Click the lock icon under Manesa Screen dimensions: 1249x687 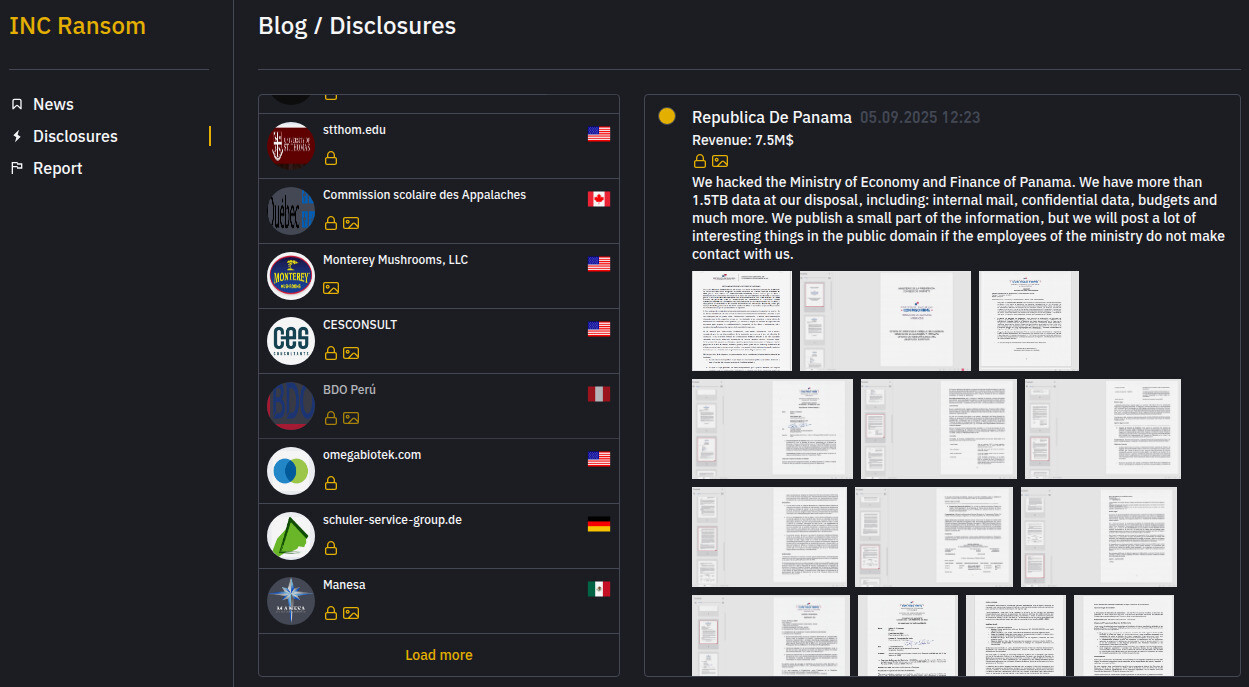click(x=330, y=613)
